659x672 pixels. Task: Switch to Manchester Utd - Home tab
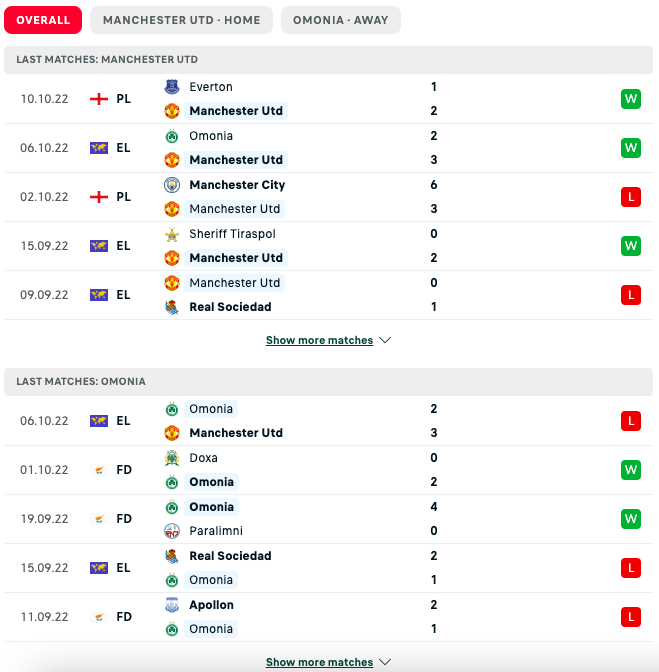[x=181, y=20]
